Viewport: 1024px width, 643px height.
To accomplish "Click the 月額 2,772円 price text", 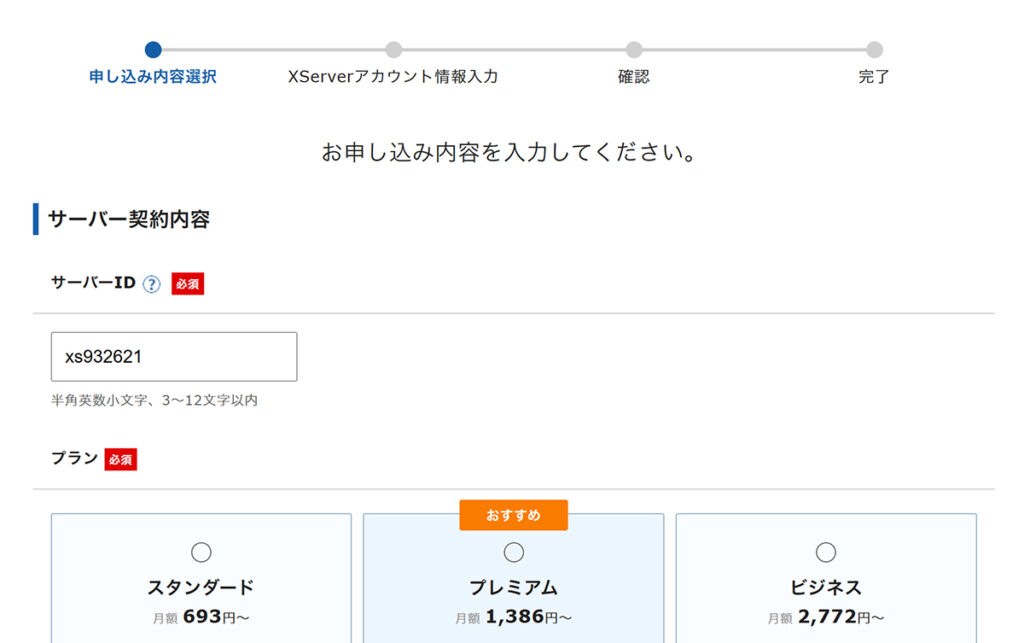I will [x=826, y=618].
